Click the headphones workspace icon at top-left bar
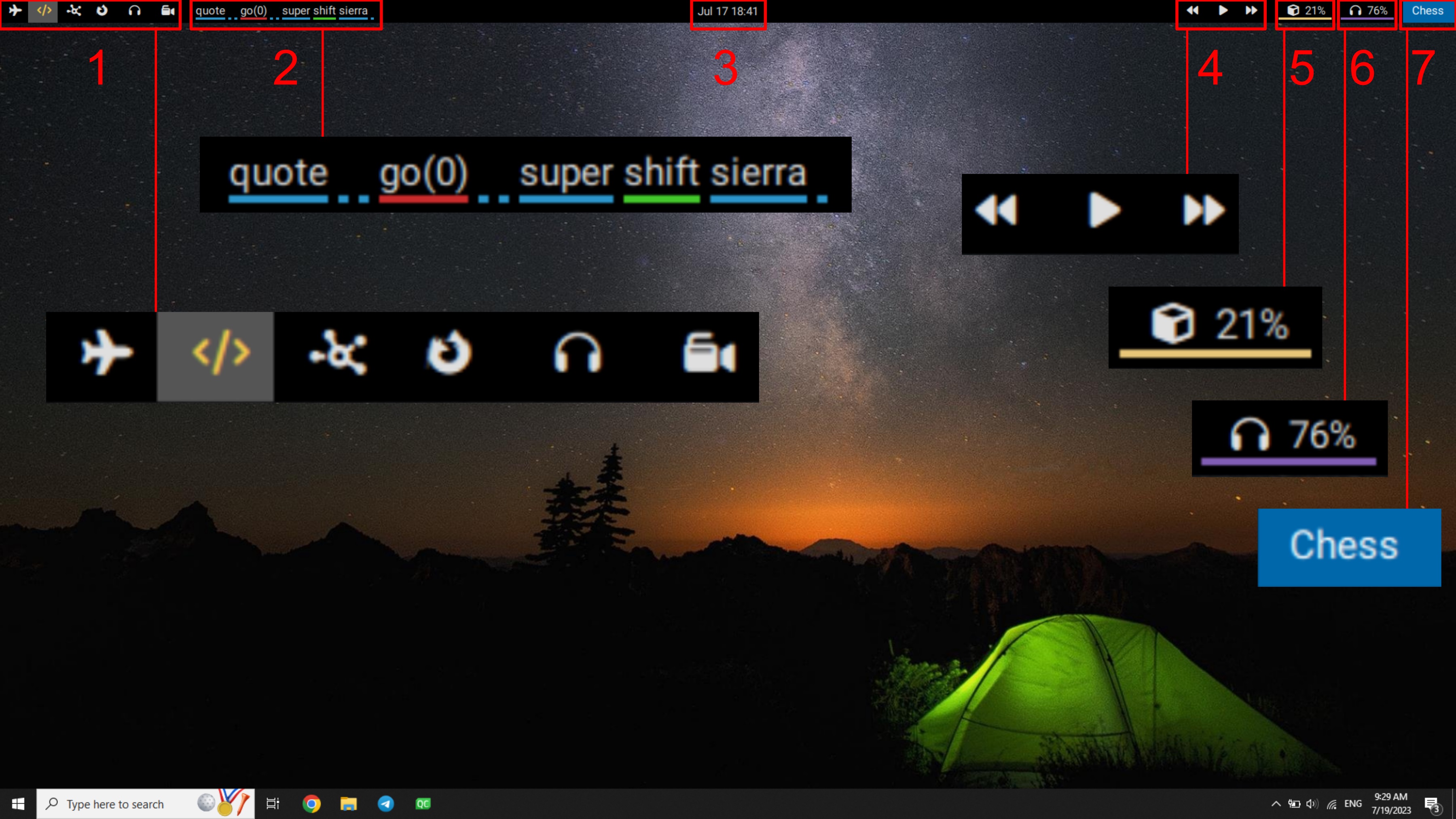 pos(135,11)
